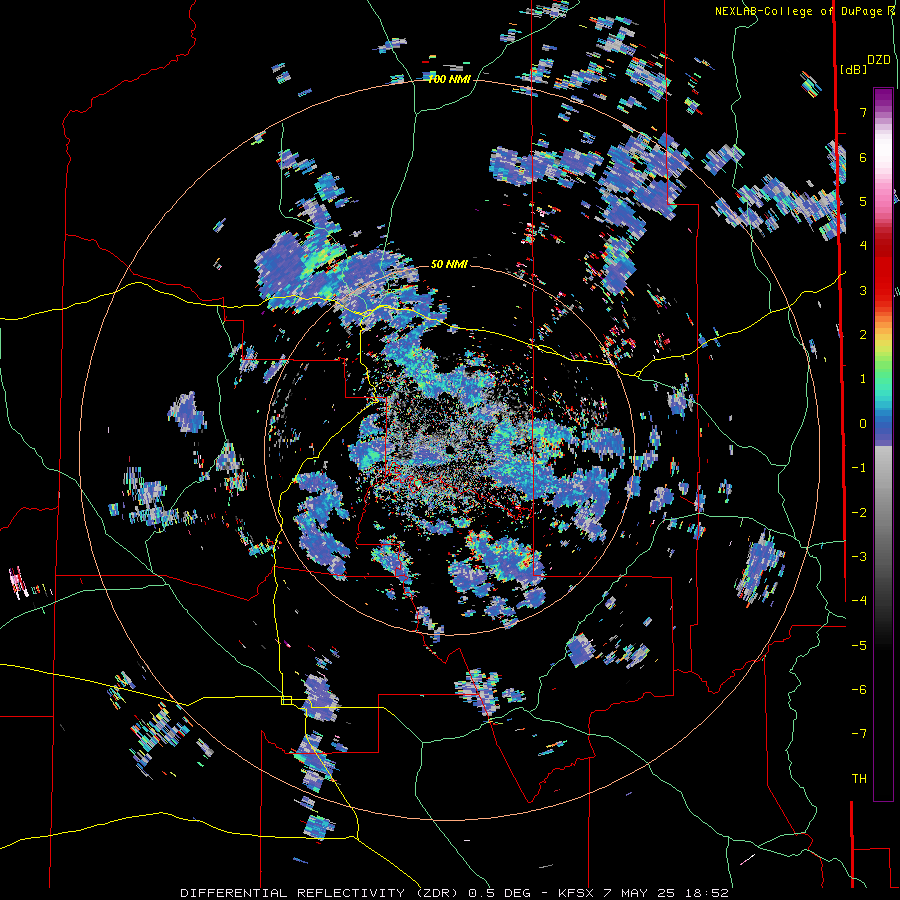
Task: Click the TH threshold label
Action: coord(859,779)
